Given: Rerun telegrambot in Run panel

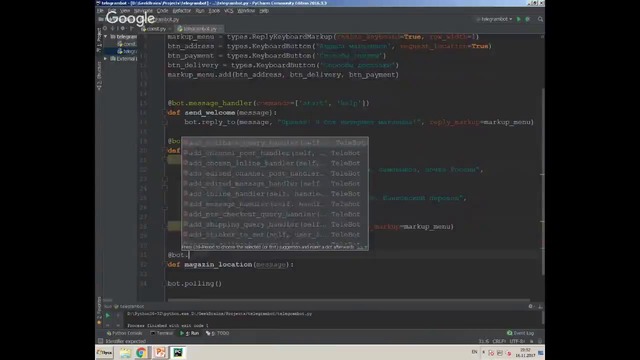Looking at the screenshot, I should 108,315.
